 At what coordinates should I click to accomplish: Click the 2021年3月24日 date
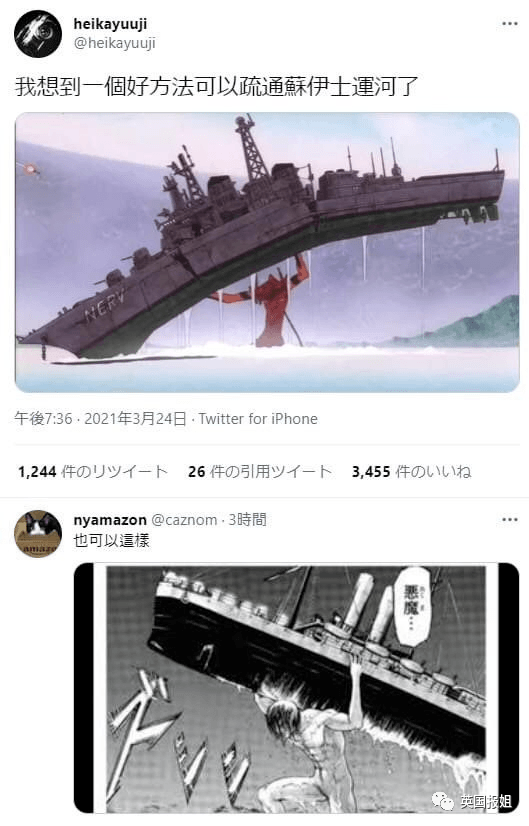pos(135,419)
